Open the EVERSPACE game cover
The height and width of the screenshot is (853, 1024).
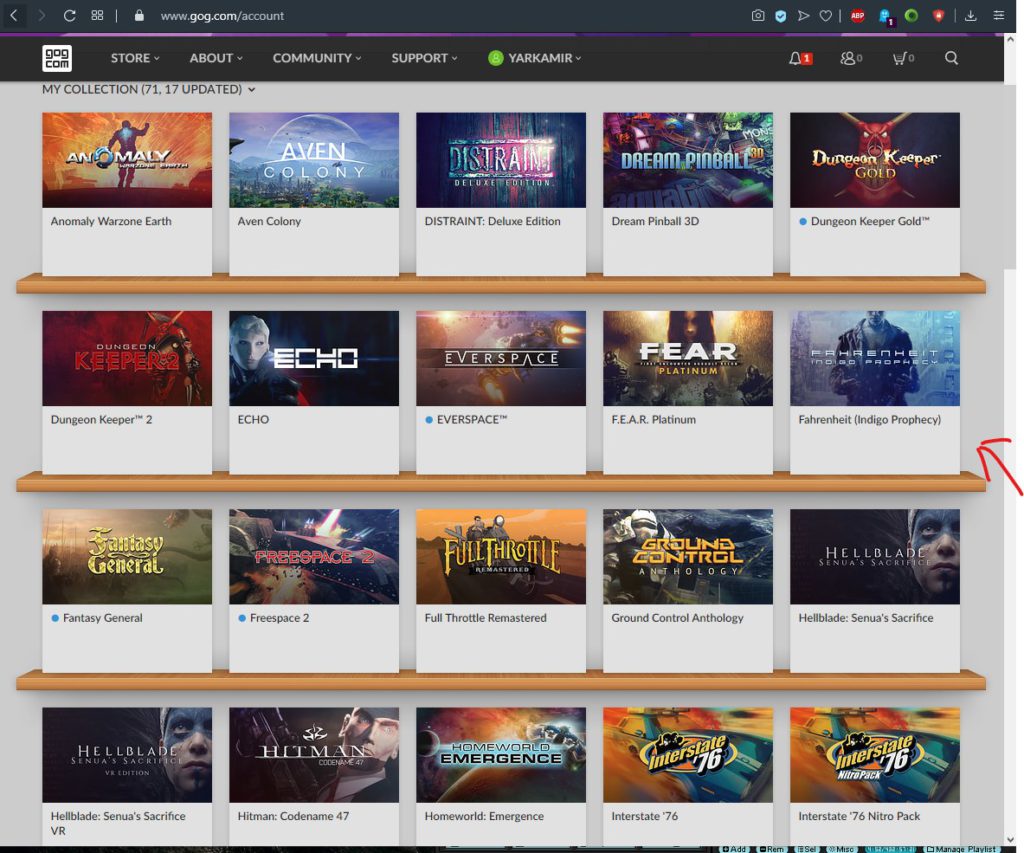pos(501,359)
